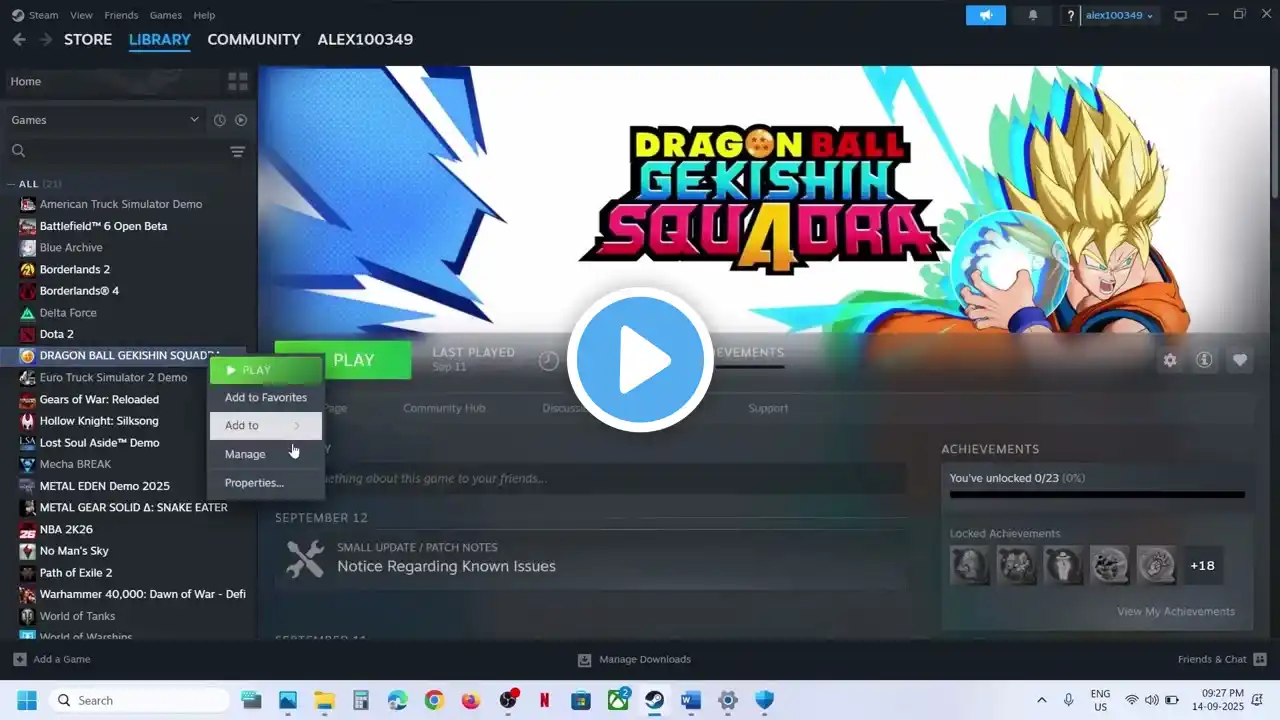Select the Borderlands 2 game icon
This screenshot has width=1280, height=720.
tap(28, 269)
